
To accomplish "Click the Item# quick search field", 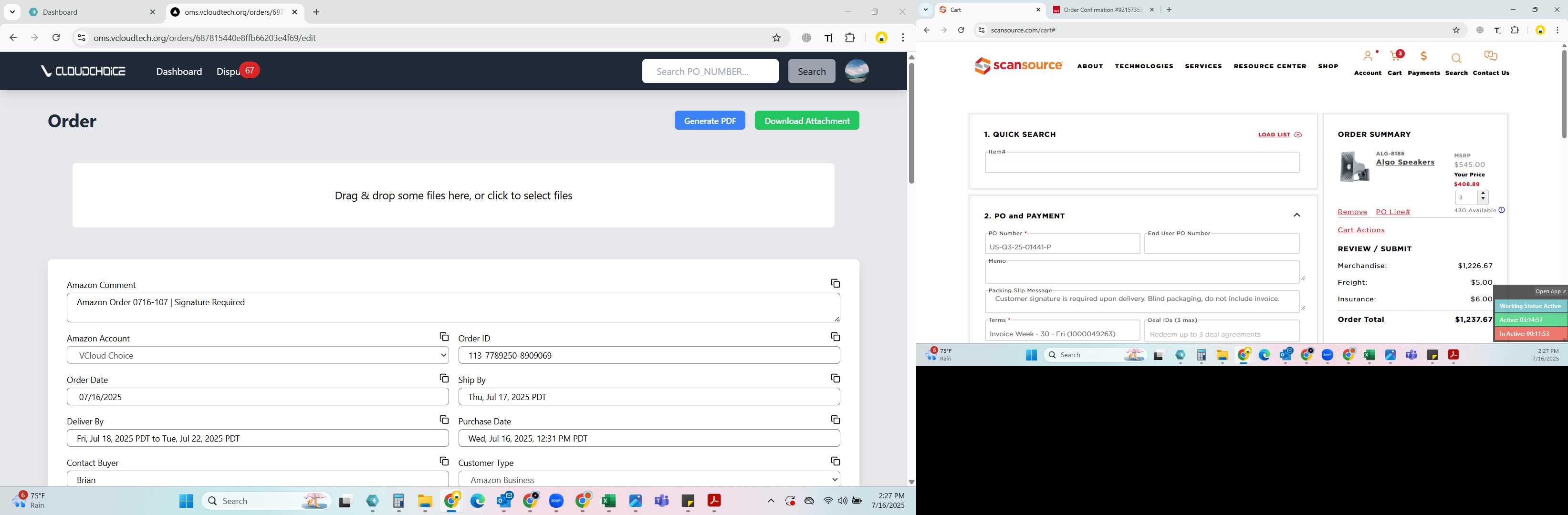I will (x=1142, y=162).
